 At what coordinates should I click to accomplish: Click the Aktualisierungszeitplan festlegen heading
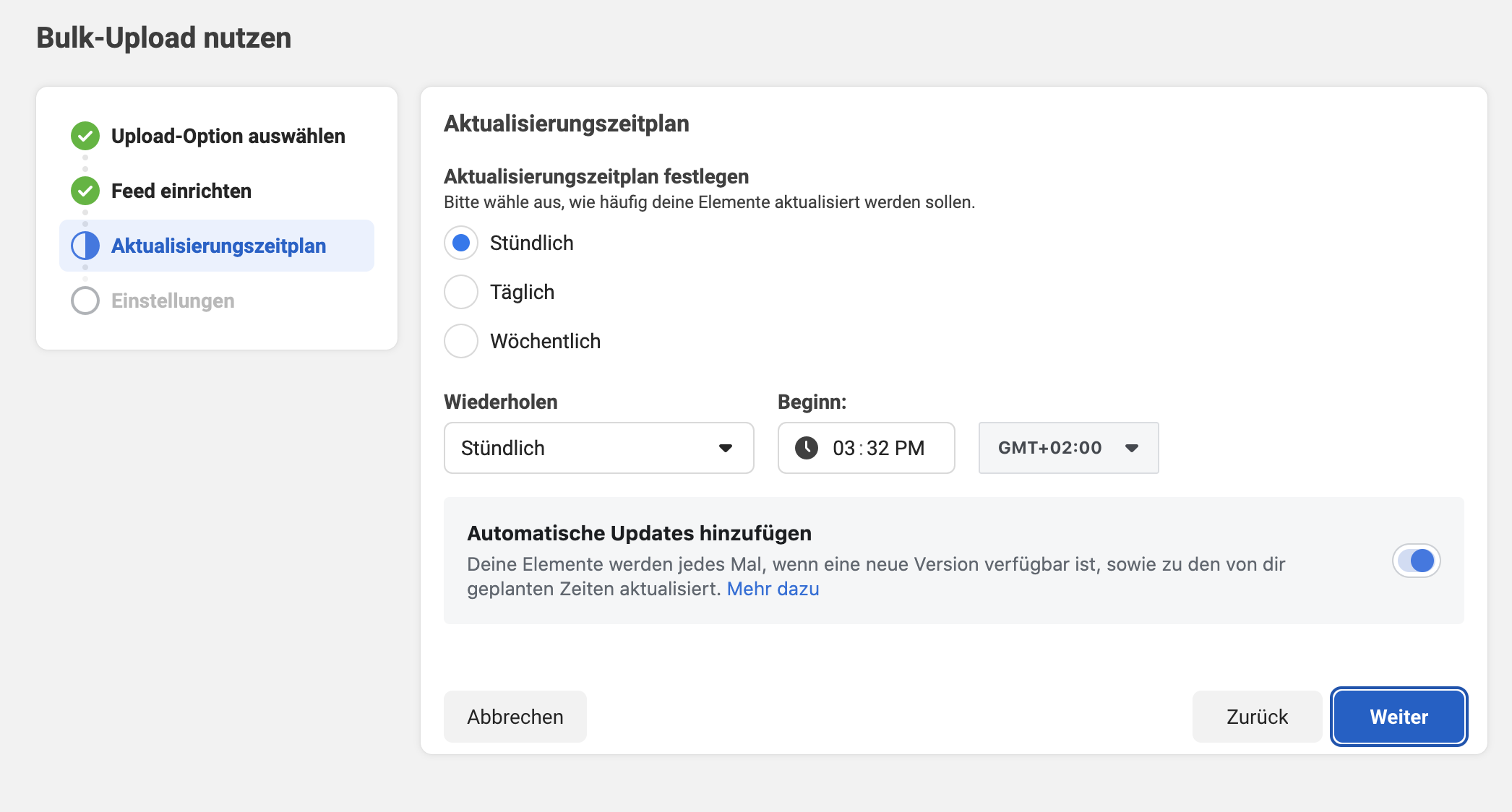(x=596, y=176)
